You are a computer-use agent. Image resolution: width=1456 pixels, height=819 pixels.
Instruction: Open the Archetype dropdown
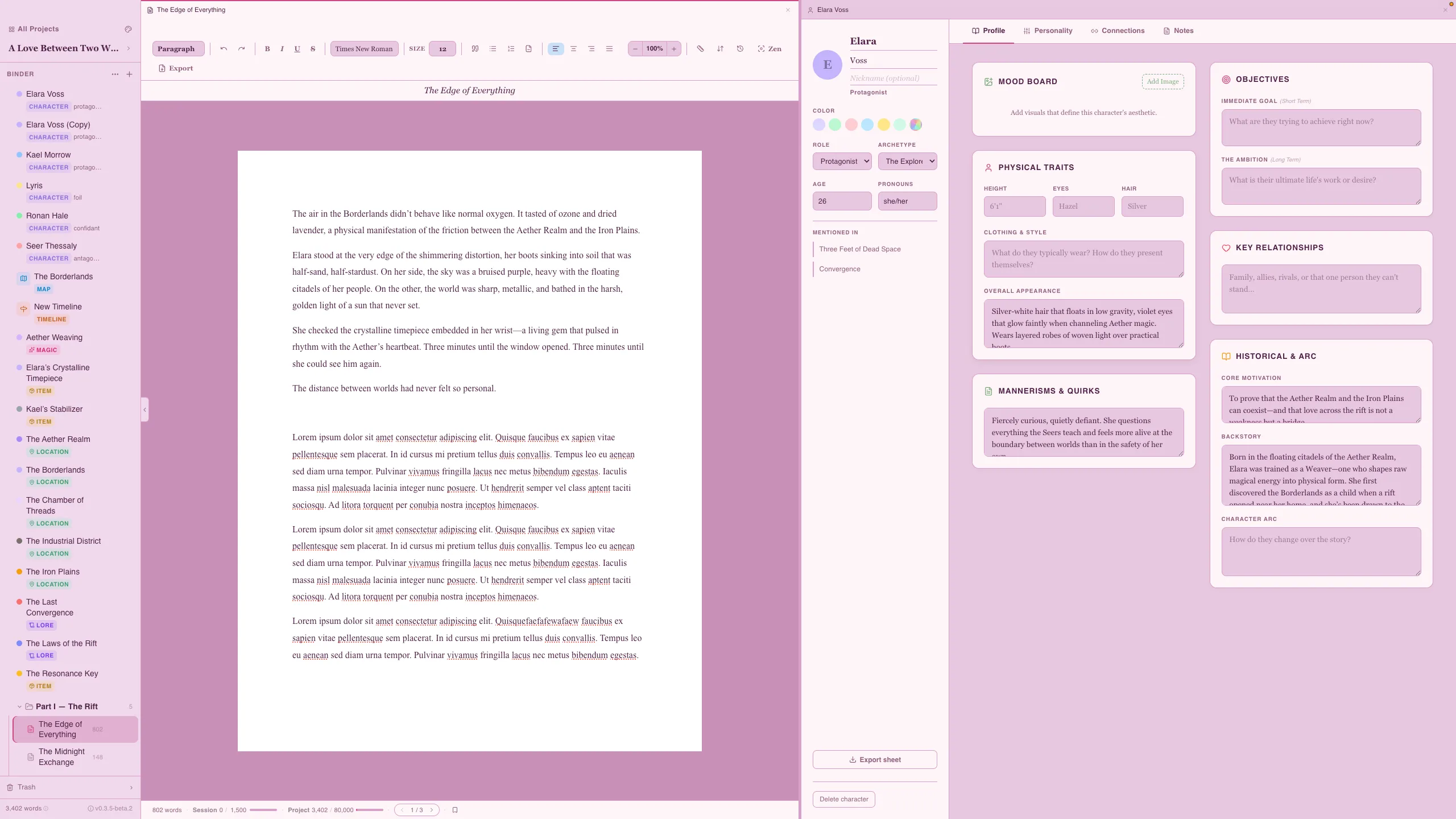(x=907, y=161)
